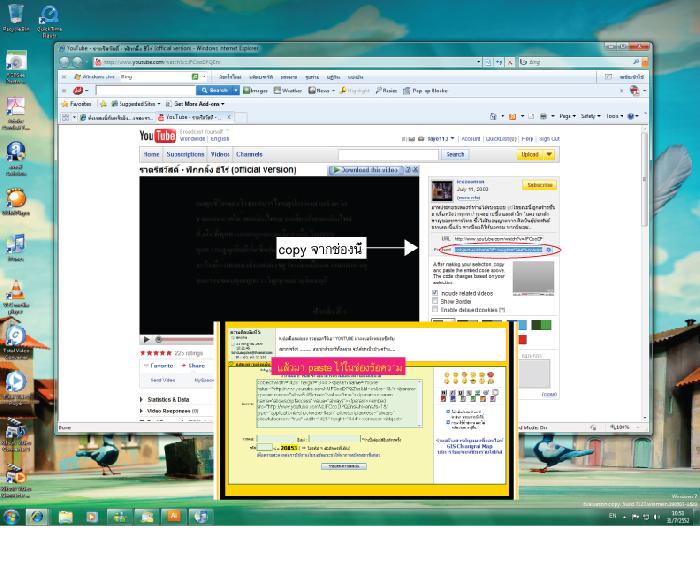Image resolution: width=700 pixels, height=580 pixels.
Task: Click the YouTube logo
Action: click(x=158, y=136)
